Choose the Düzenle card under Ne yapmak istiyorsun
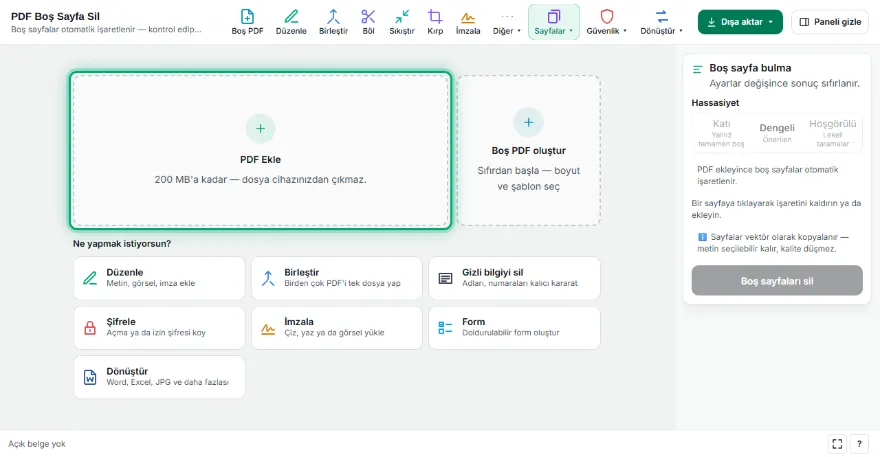The image size is (880, 457). click(159, 278)
